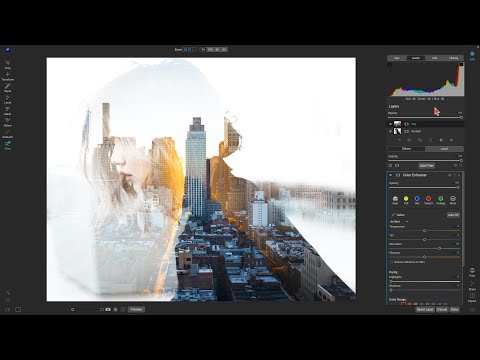Apply the Desert color preset
480x360 pixels.
429,199
